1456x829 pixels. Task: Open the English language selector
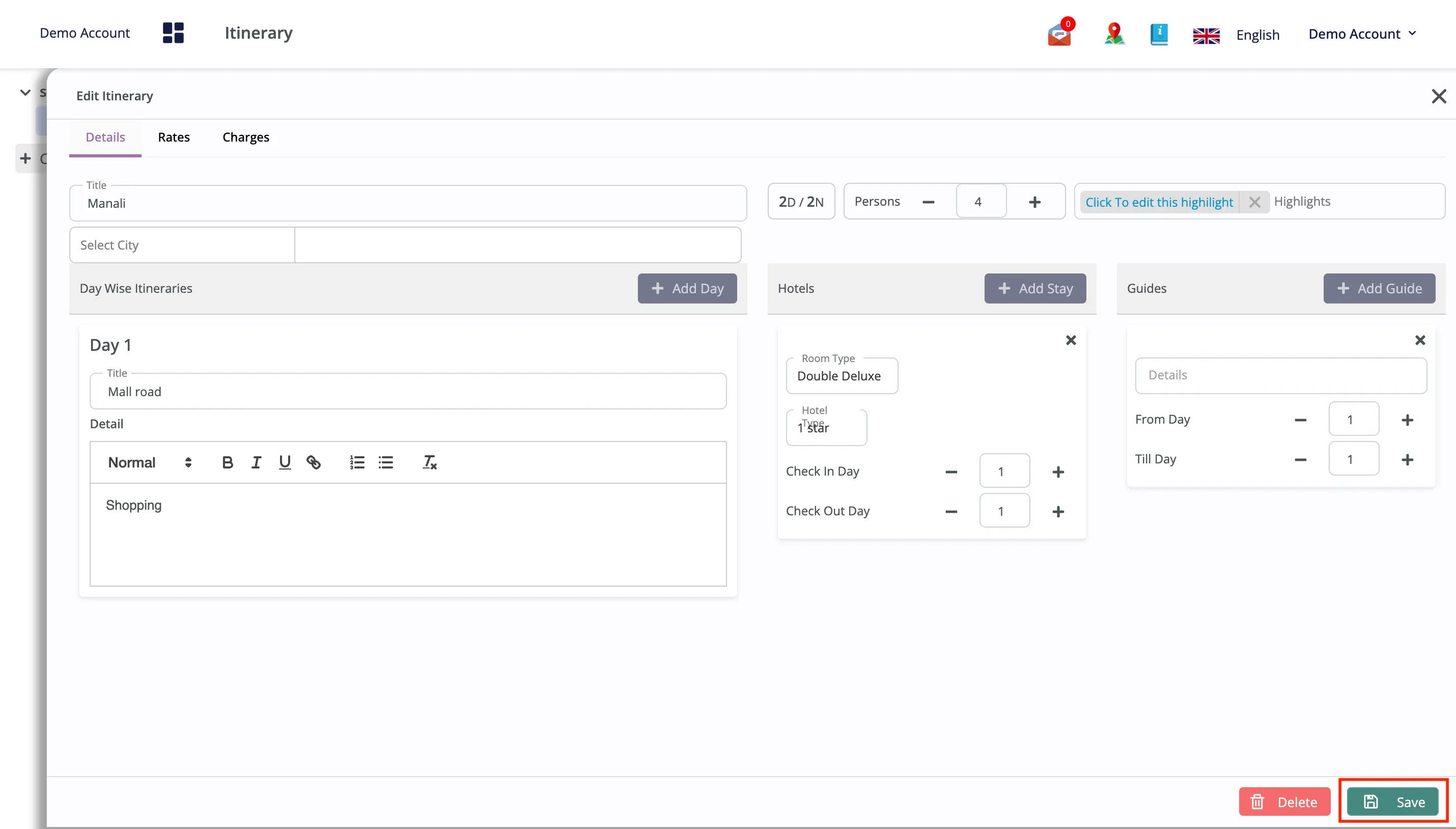(x=1257, y=35)
